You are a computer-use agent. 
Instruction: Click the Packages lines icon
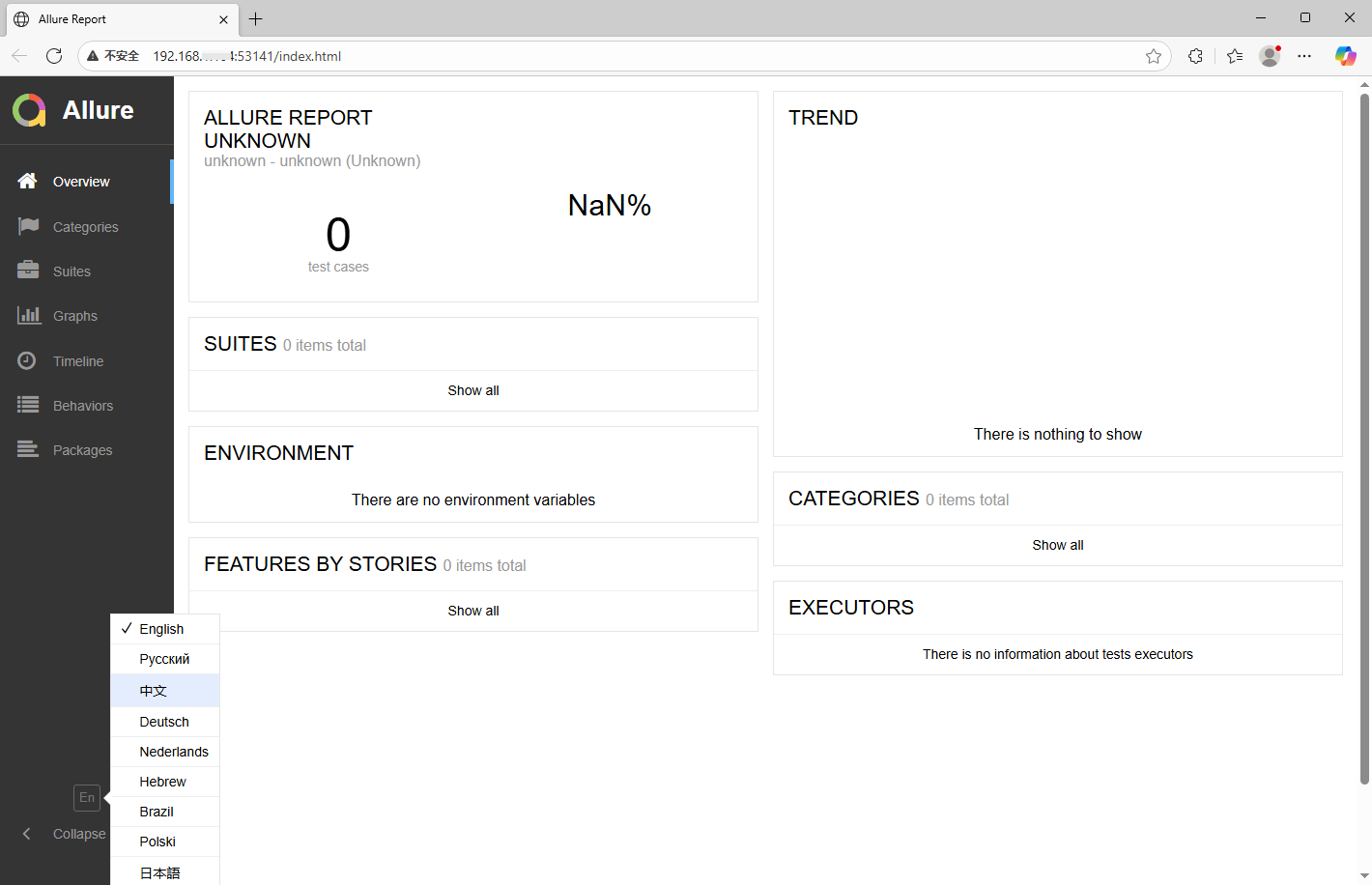point(28,449)
